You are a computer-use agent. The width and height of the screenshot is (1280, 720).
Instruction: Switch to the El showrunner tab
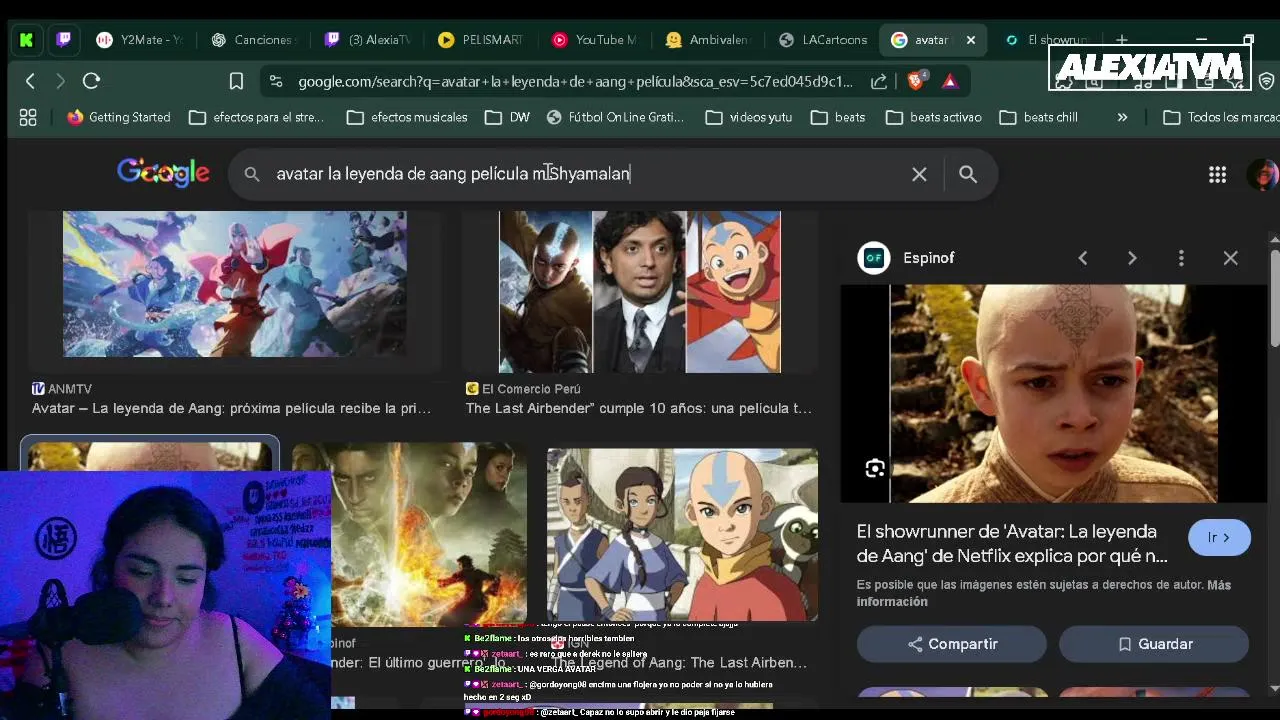click(x=1046, y=40)
